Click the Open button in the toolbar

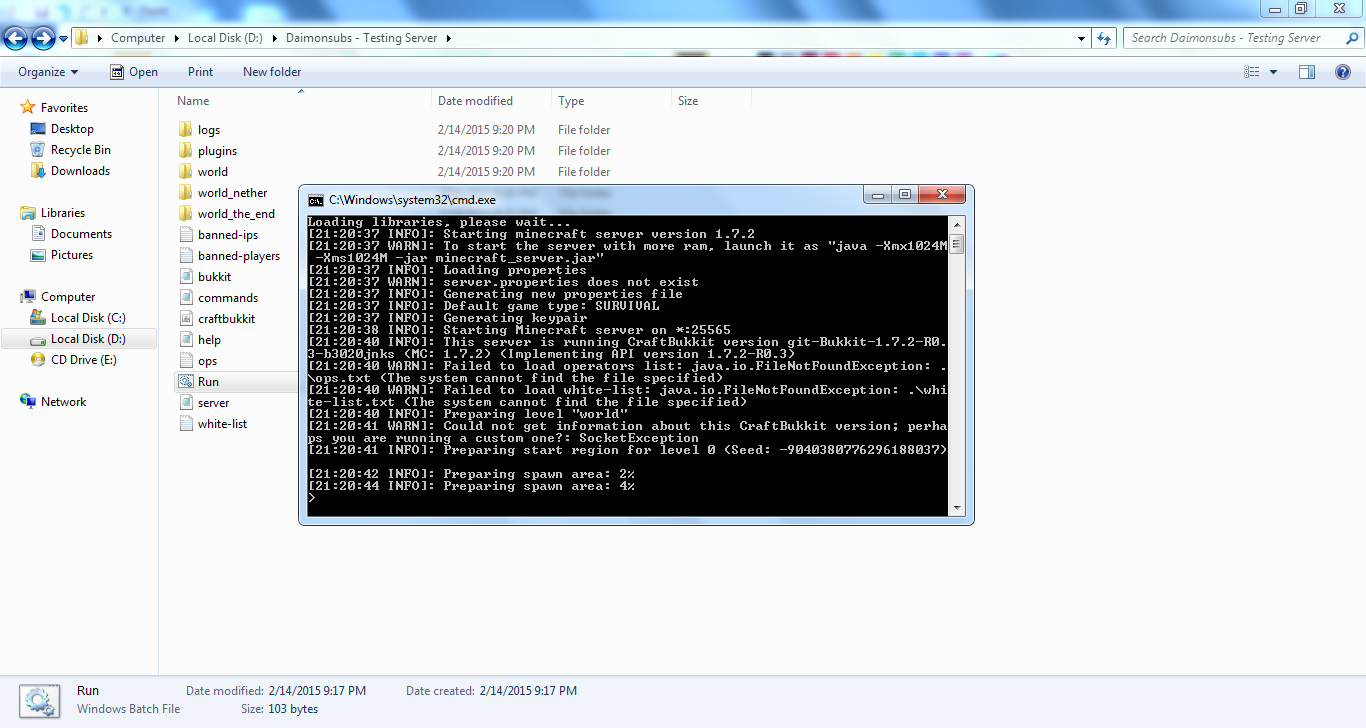tap(134, 72)
